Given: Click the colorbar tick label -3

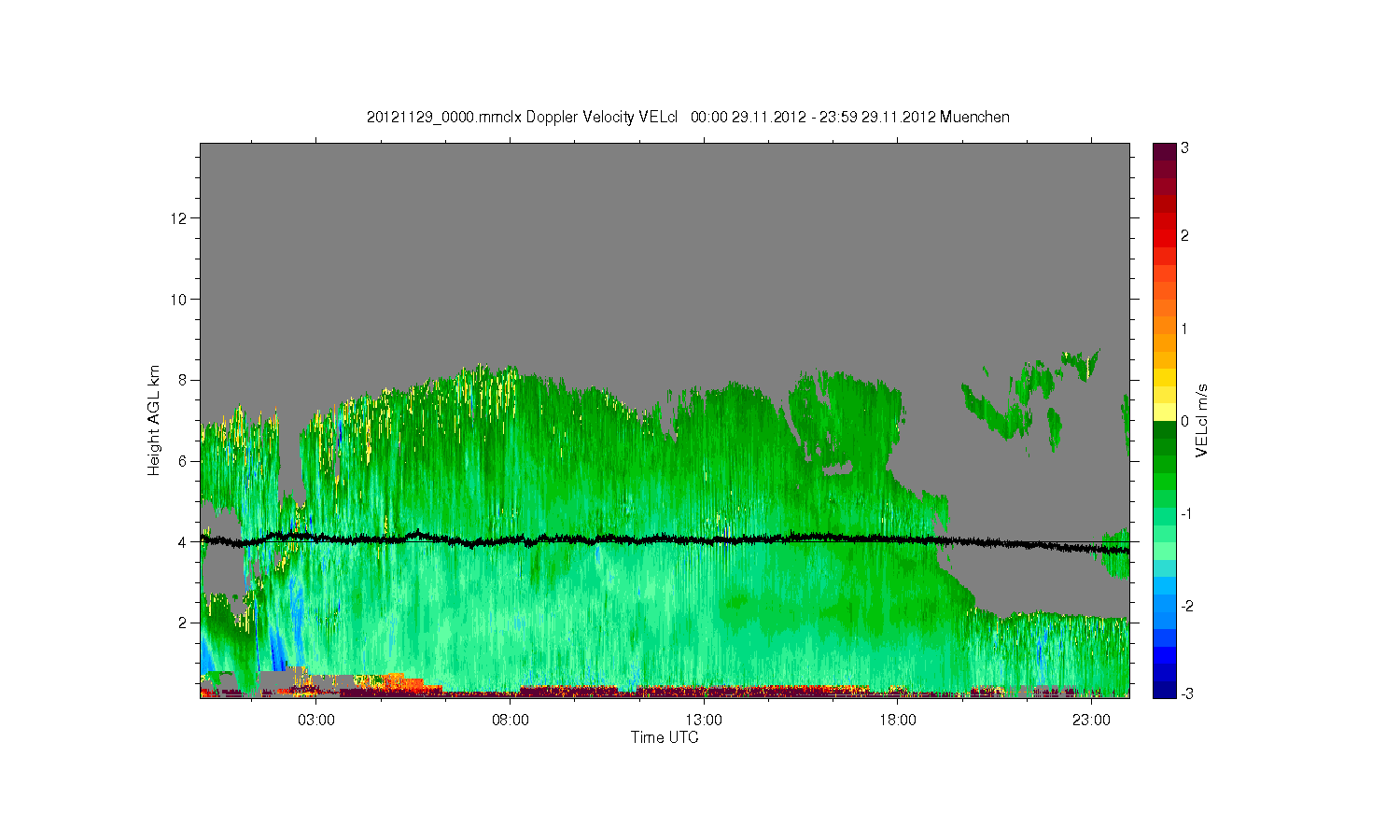Looking at the screenshot, I should [1187, 693].
